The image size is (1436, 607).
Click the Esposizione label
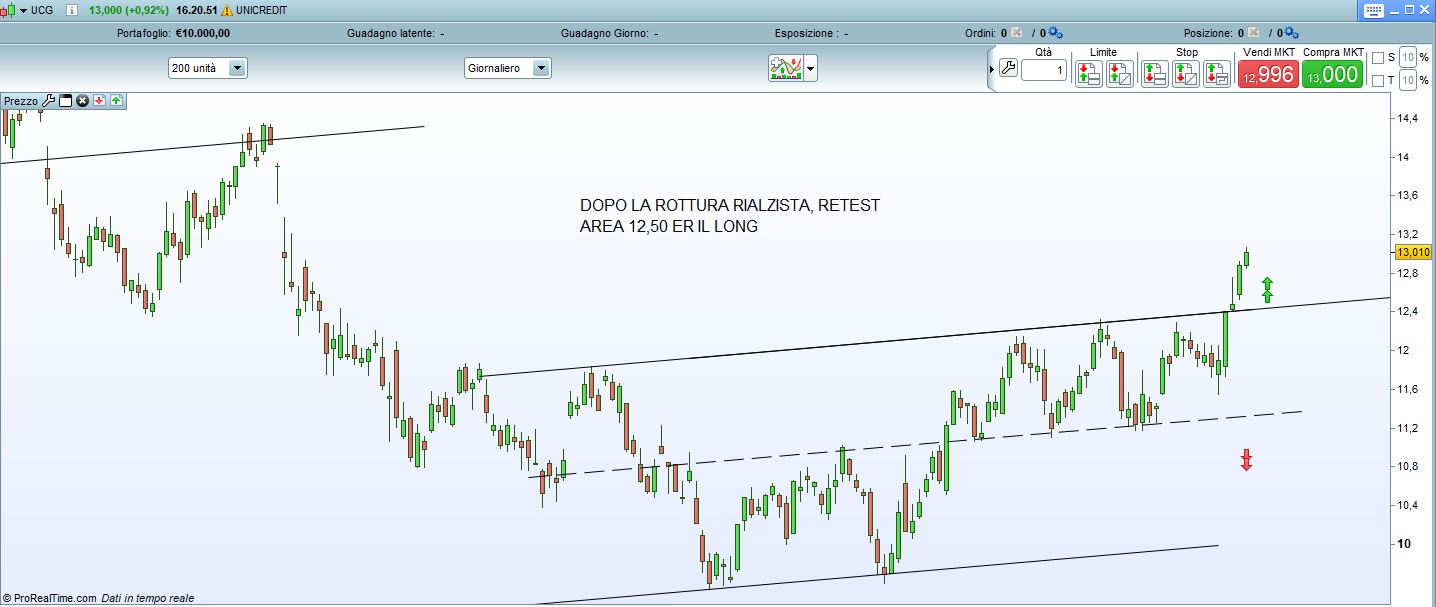[x=806, y=33]
